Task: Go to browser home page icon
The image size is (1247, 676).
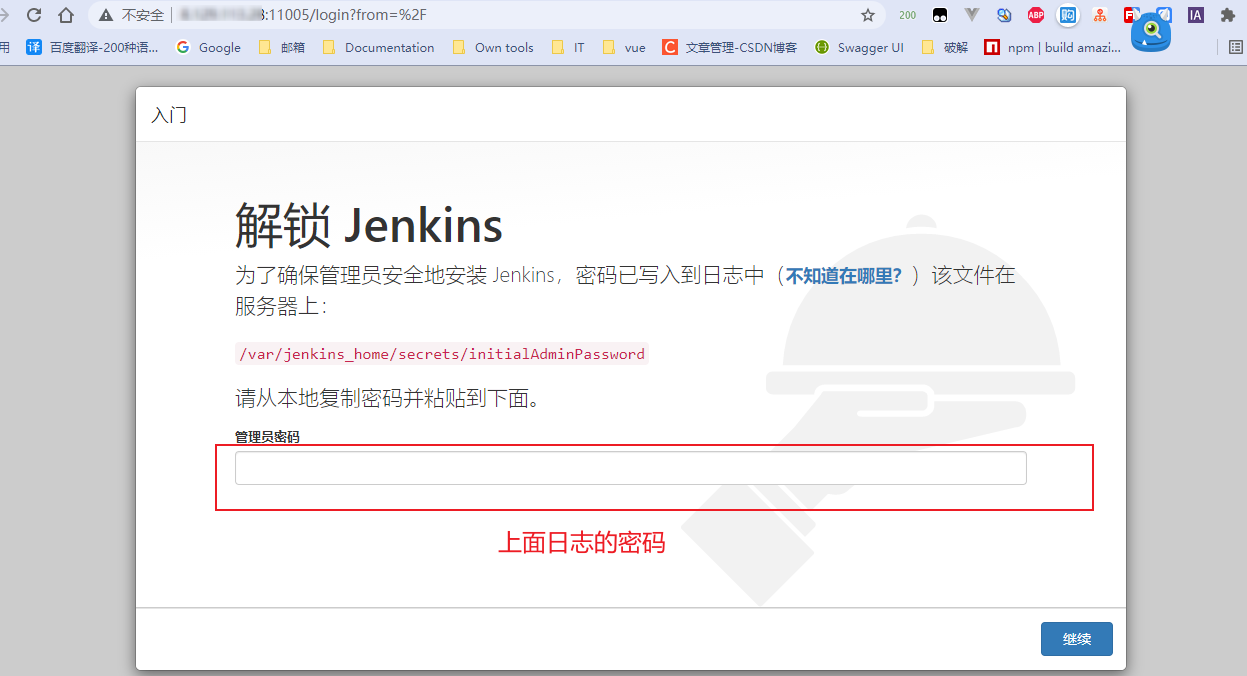Action: pyautogui.click(x=66, y=15)
